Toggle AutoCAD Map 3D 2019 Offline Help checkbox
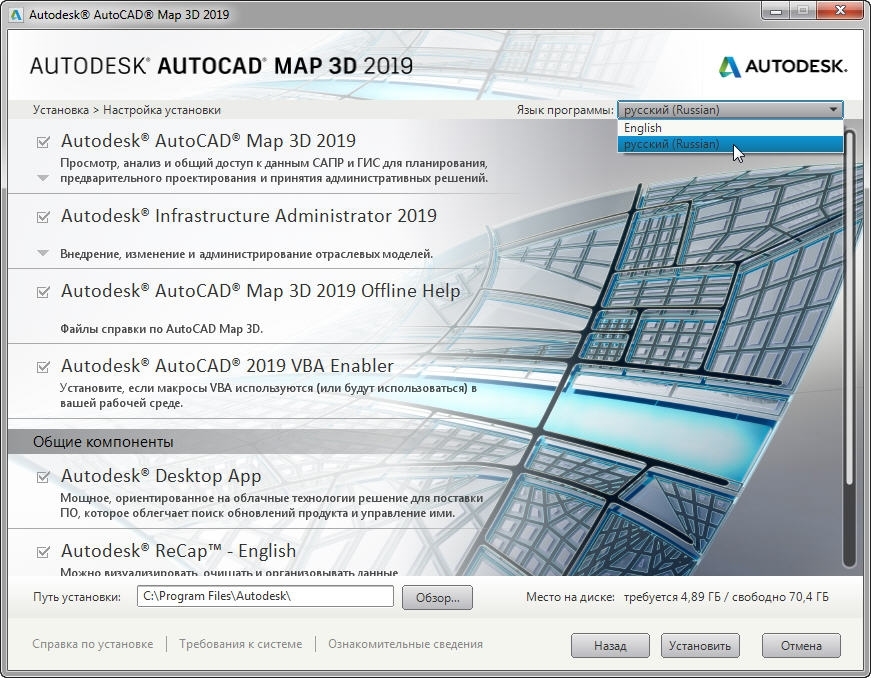The height and width of the screenshot is (678, 871). tap(43, 292)
